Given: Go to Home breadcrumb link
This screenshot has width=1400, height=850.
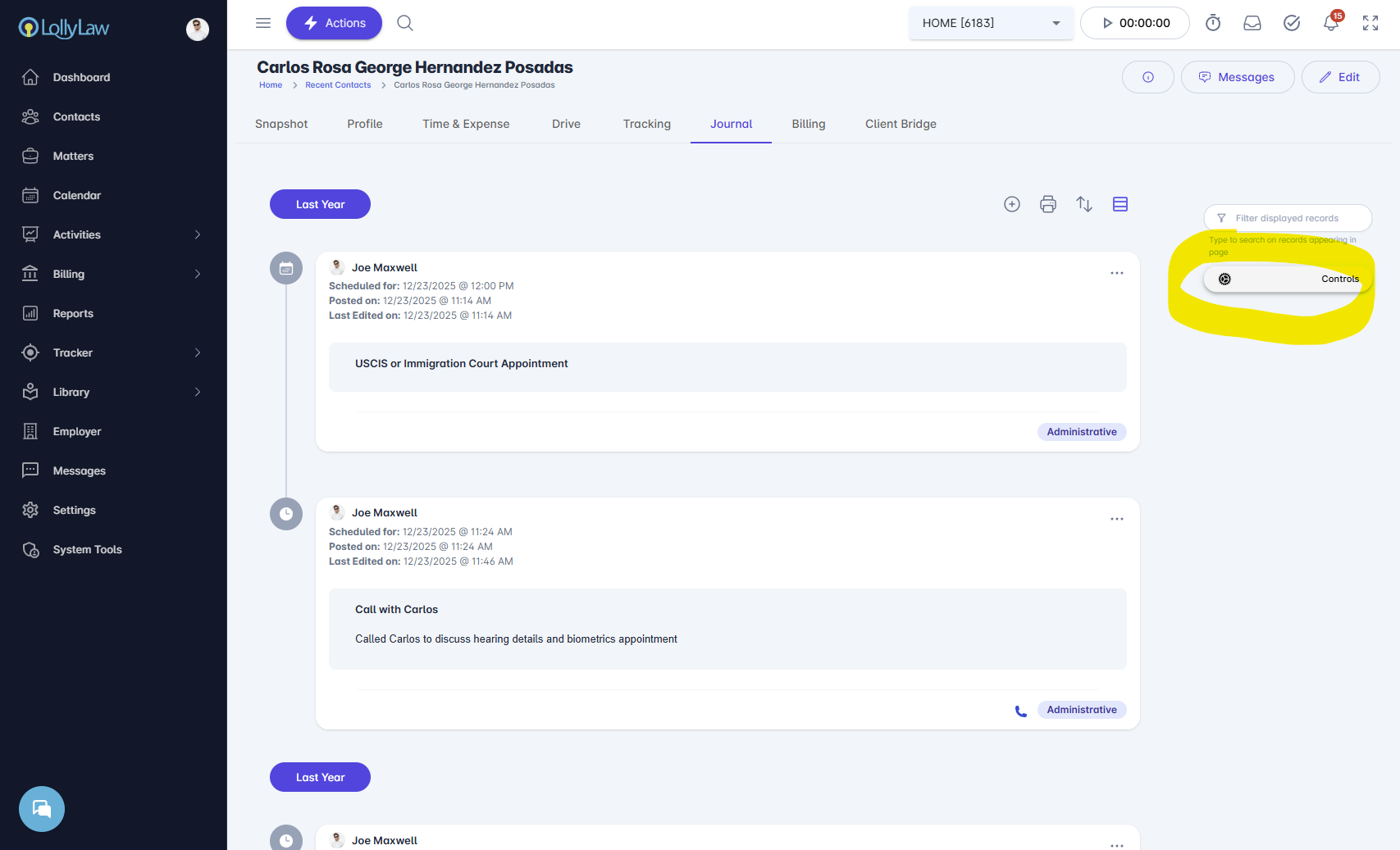Looking at the screenshot, I should [271, 85].
